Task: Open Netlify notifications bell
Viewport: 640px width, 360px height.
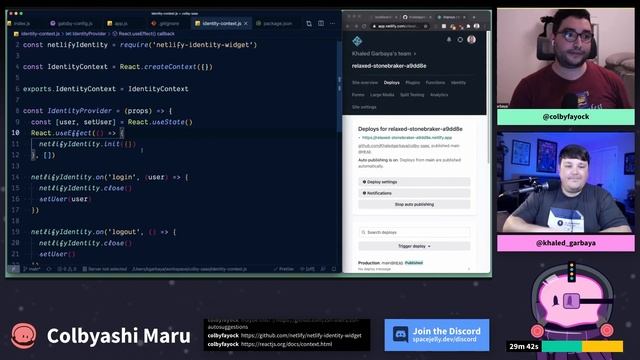Action: coord(449,40)
